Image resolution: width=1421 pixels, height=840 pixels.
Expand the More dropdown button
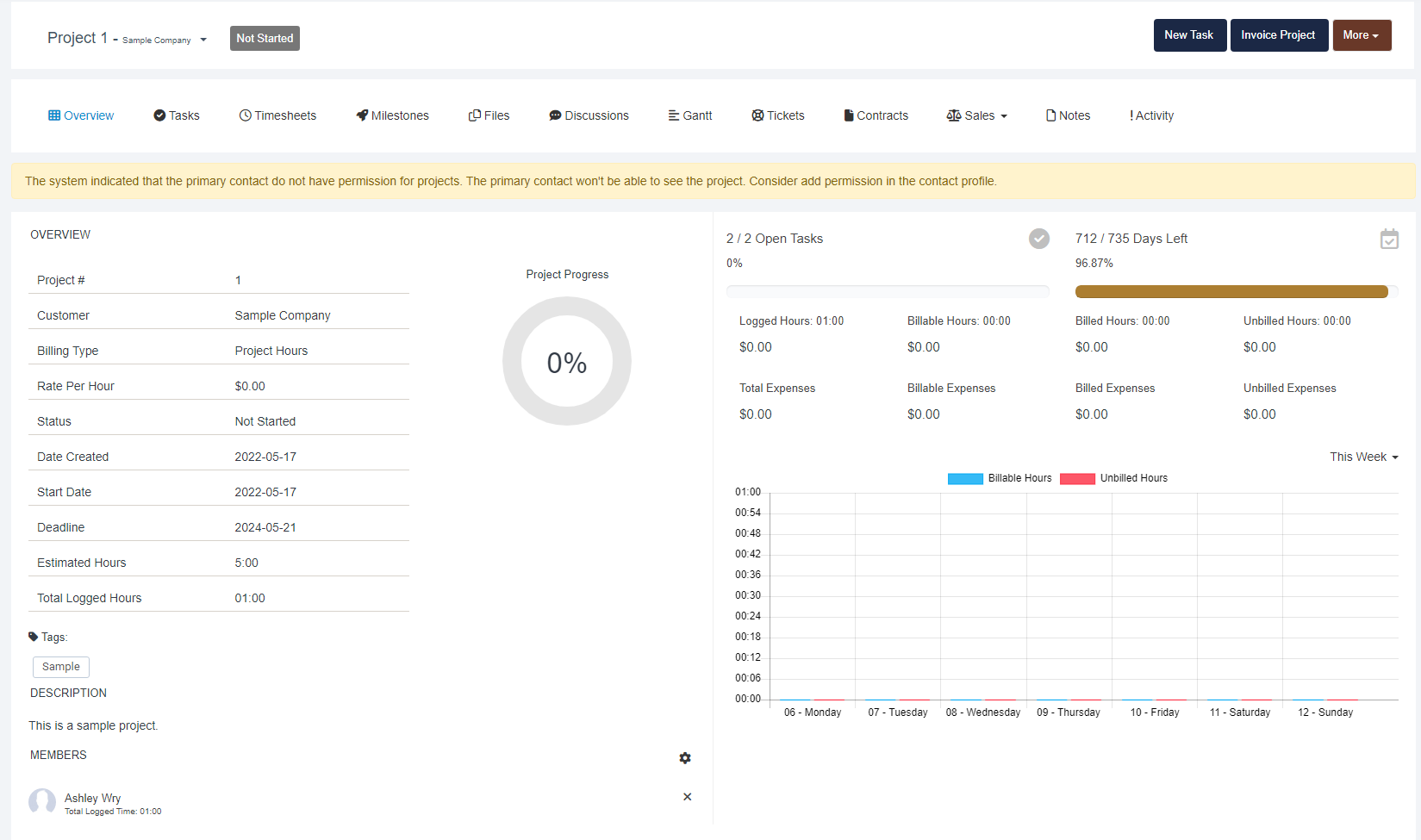[1362, 35]
